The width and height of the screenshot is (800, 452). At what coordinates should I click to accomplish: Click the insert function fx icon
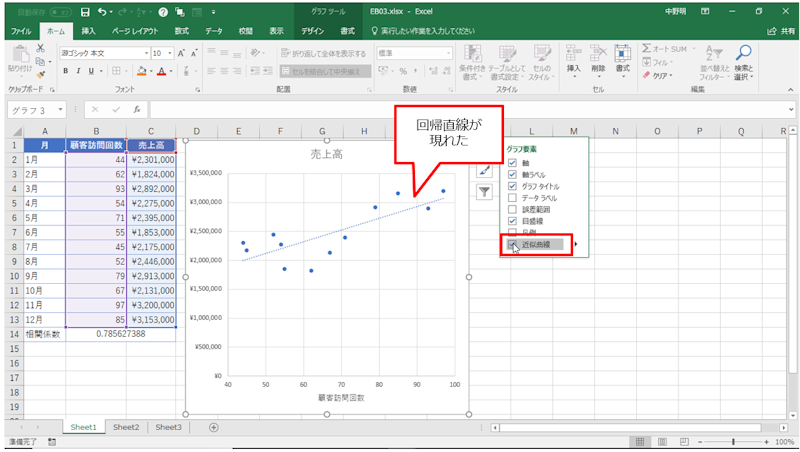[x=136, y=109]
